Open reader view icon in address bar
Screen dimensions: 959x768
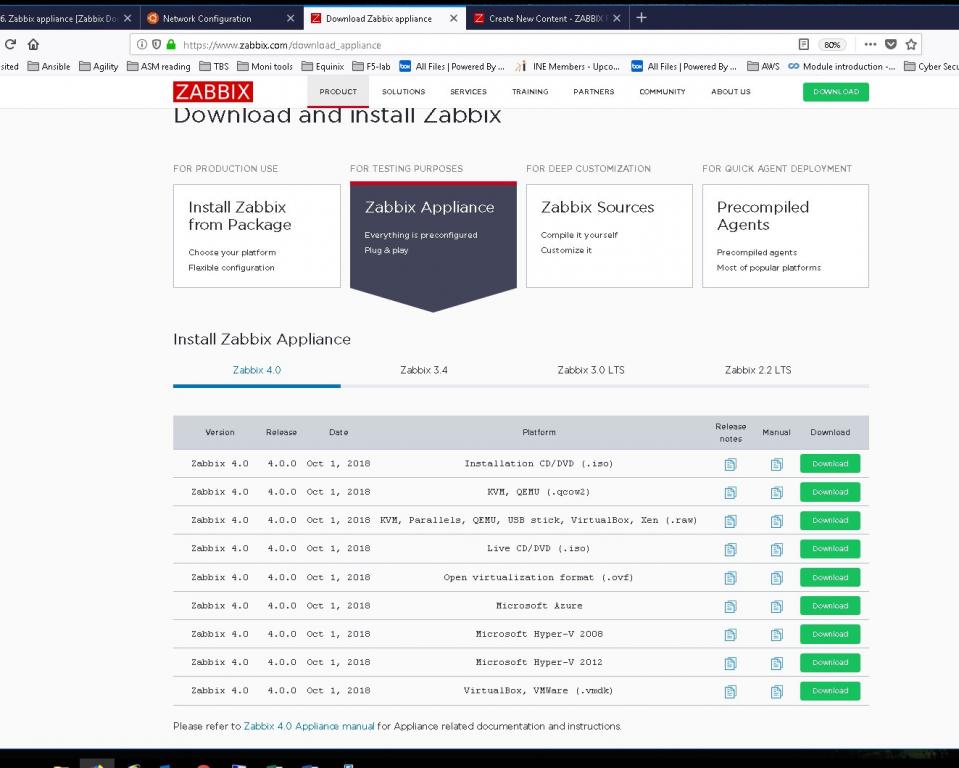point(804,44)
